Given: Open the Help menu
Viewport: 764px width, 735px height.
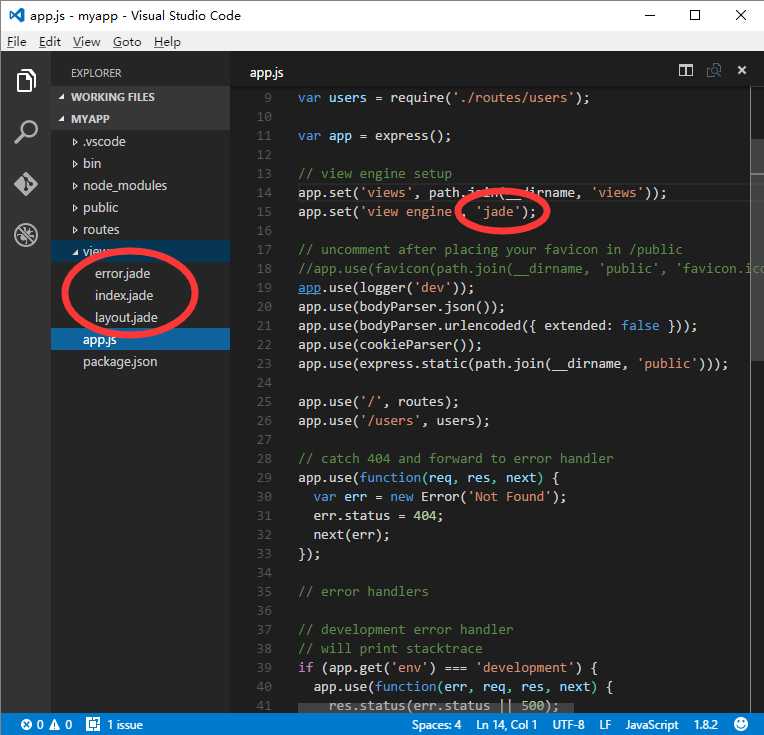Looking at the screenshot, I should 167,42.
